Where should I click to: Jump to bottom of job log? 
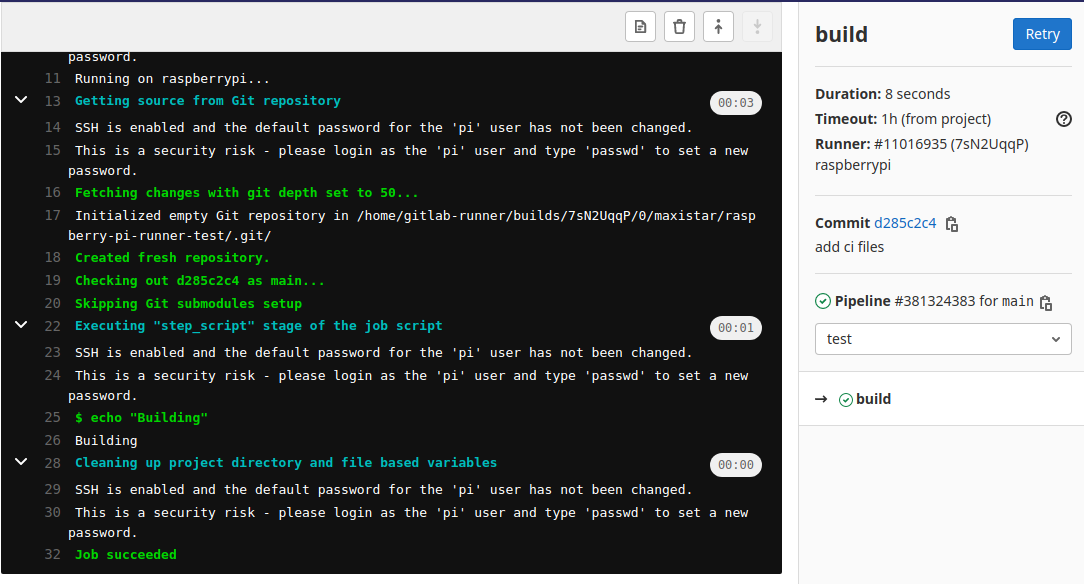pos(757,27)
